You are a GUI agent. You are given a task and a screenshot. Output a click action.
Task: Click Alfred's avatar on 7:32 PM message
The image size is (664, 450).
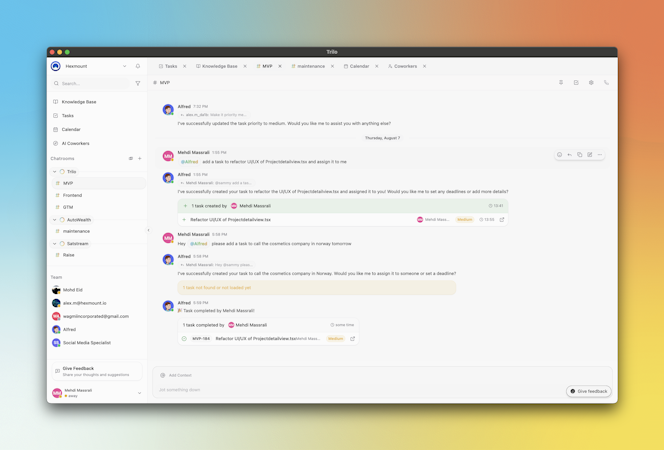pos(168,110)
